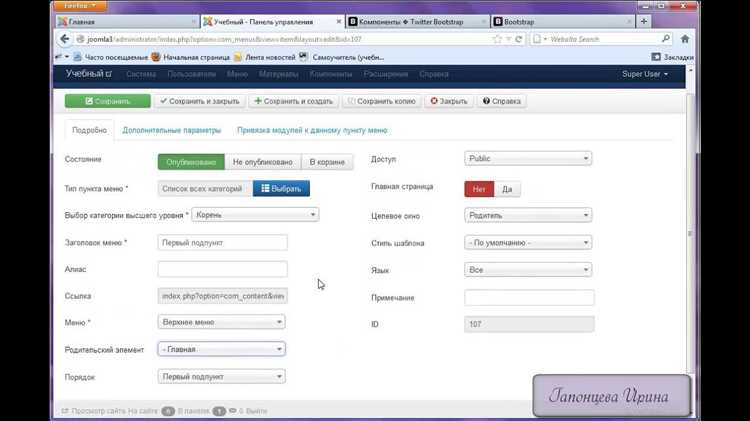Click the green Сохранить button
Image resolution: width=750 pixels, height=421 pixels.
tap(108, 101)
